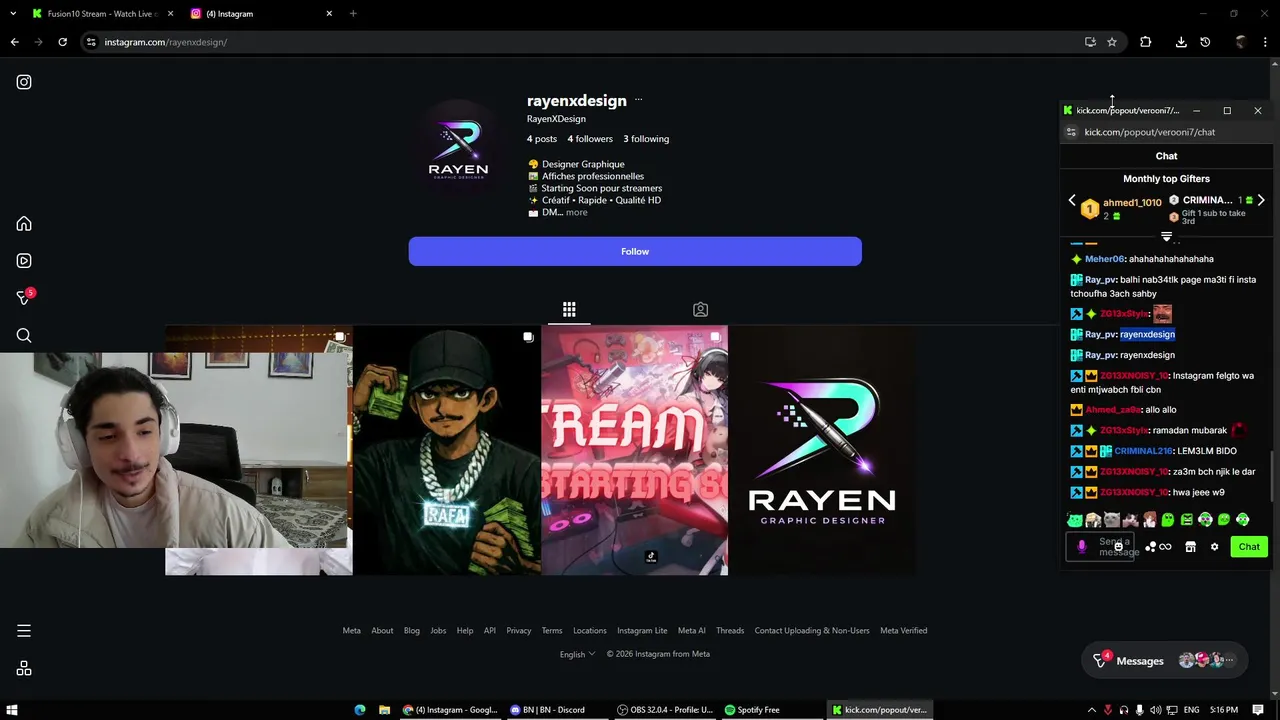Insert the angry green square emote
This screenshot has width=1280, height=720.
pyautogui.click(x=1186, y=520)
